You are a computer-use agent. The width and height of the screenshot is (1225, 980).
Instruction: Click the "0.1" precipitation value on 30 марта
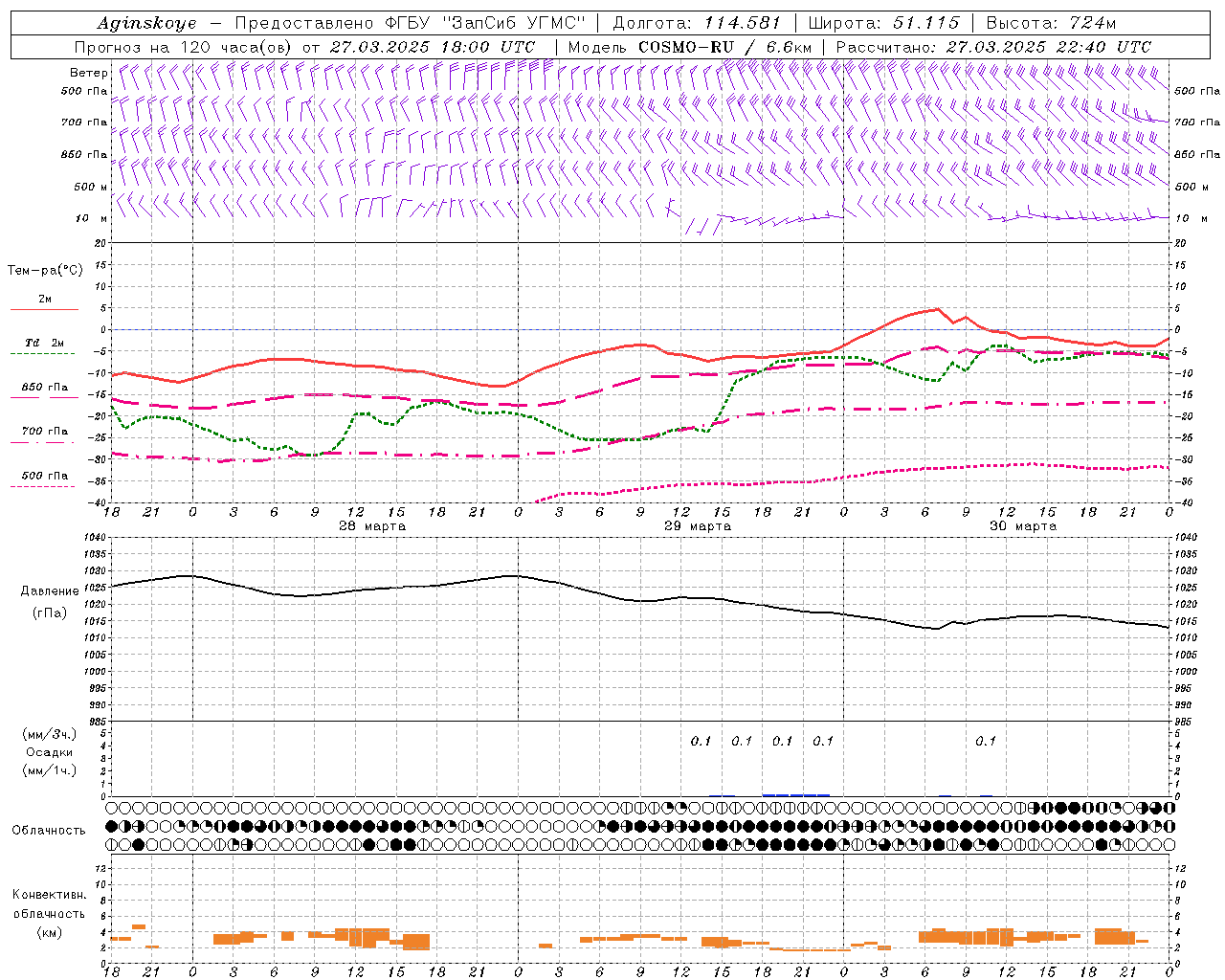(986, 741)
